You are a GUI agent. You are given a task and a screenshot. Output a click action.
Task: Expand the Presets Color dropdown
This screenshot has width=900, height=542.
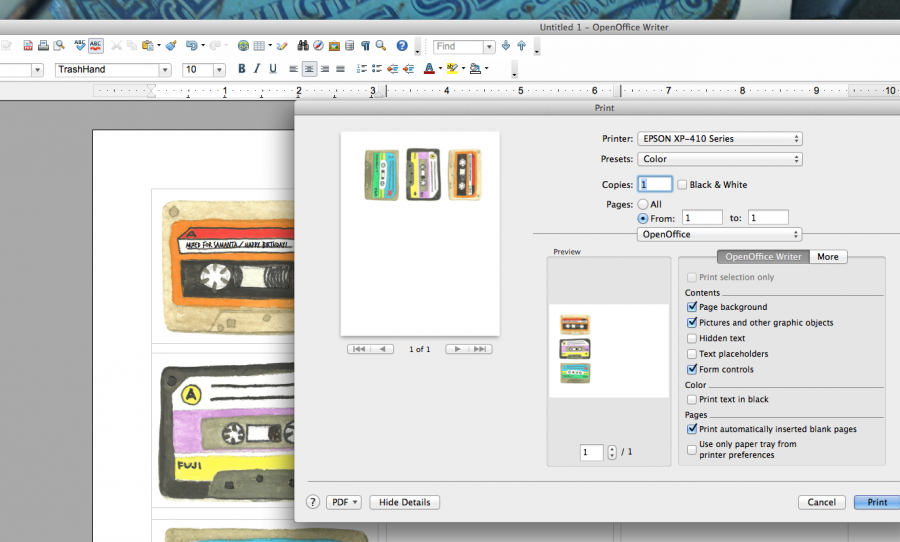coord(720,159)
